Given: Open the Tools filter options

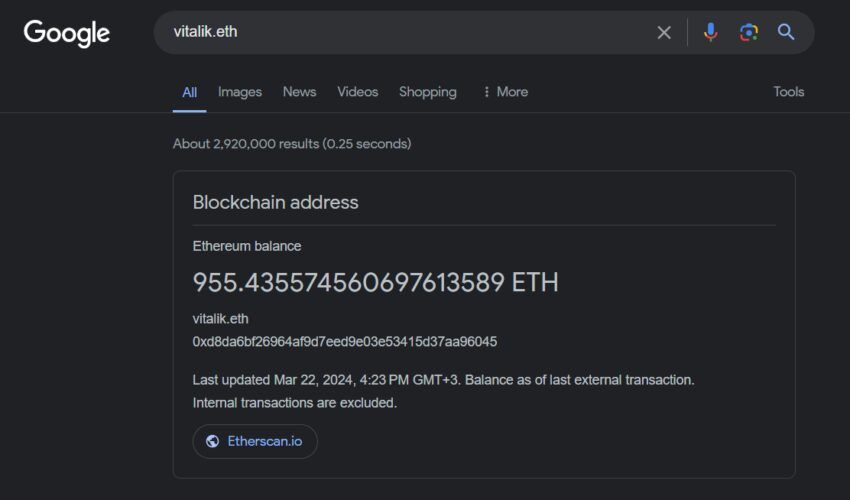Looking at the screenshot, I should point(788,92).
